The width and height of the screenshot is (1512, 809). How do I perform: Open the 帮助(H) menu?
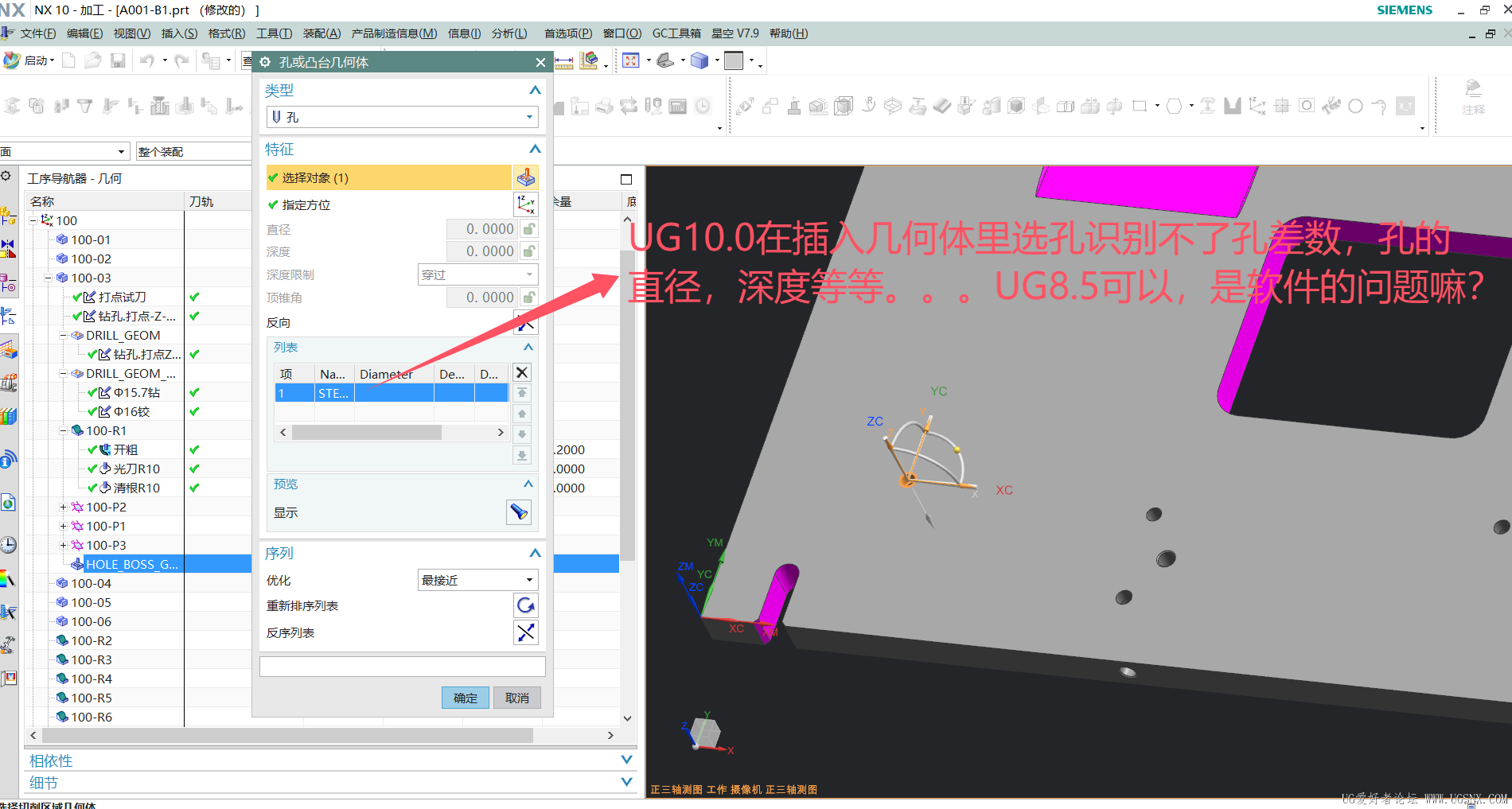pyautogui.click(x=789, y=33)
